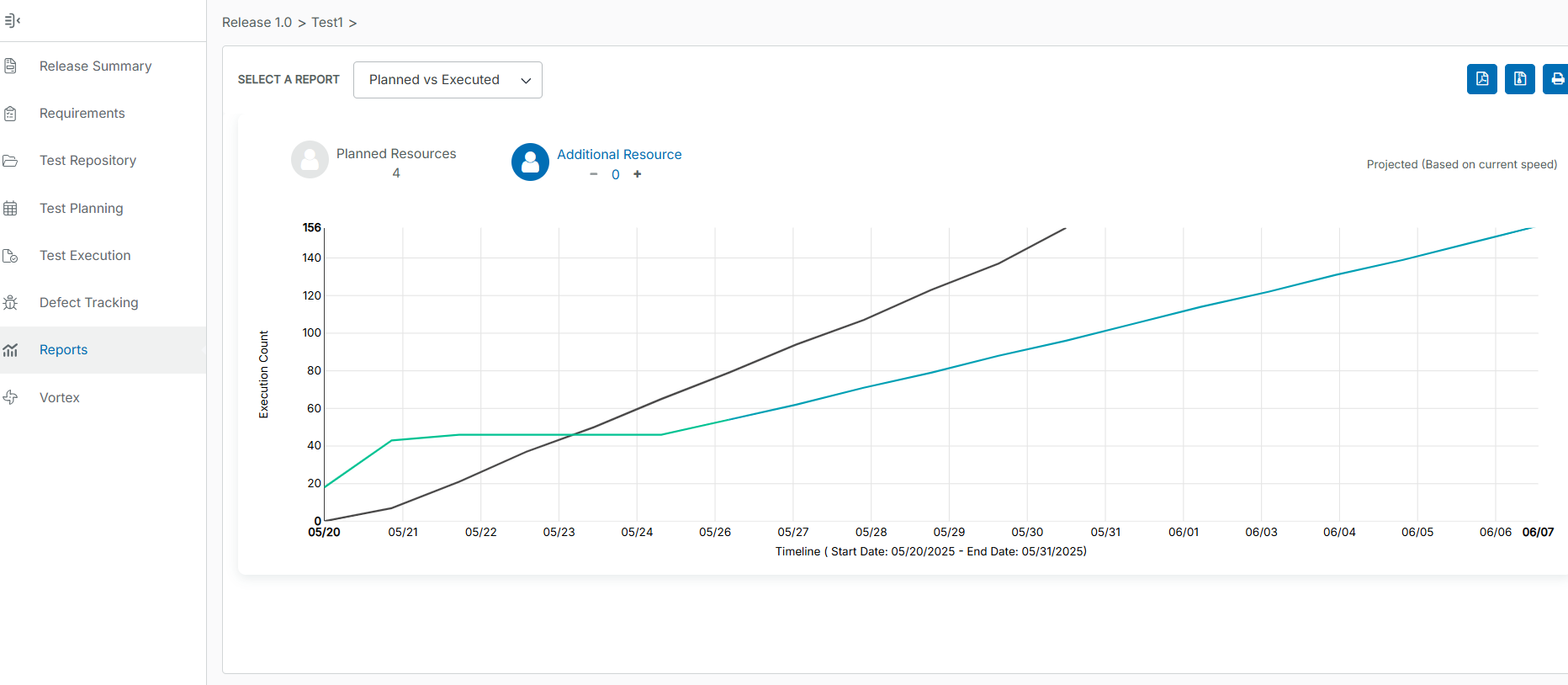Click Release 1.0 breadcrumb link
Screen dimensions: 1568x685
257,23
